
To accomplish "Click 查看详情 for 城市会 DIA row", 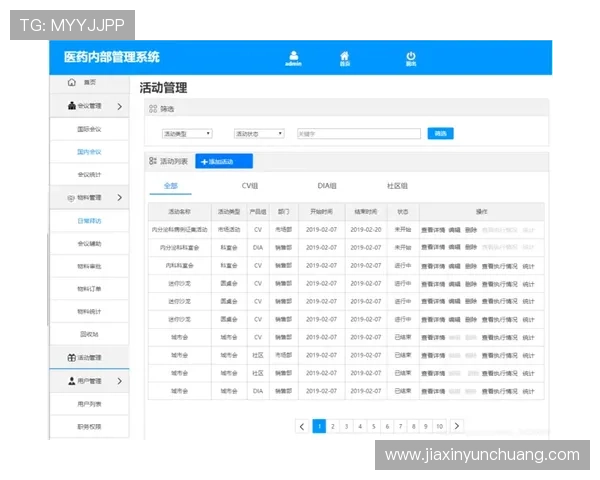I will point(433,391).
